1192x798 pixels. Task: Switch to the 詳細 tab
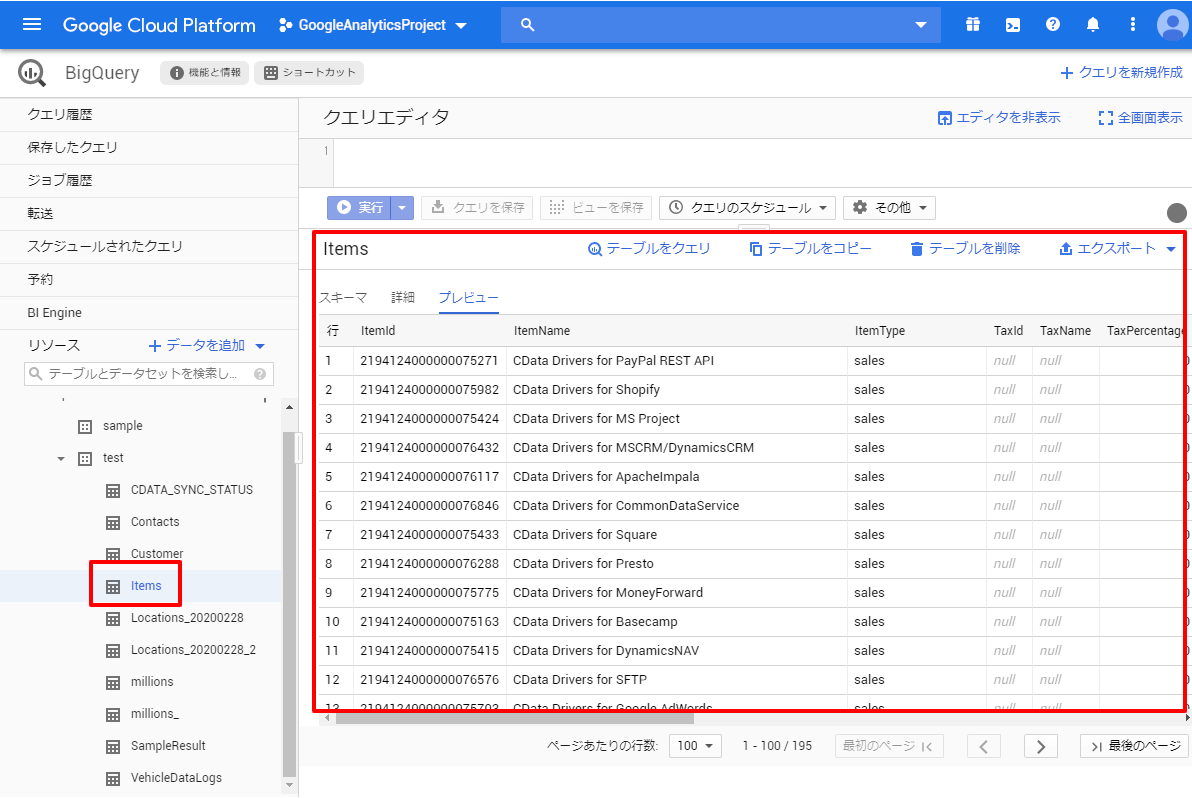pyautogui.click(x=403, y=297)
